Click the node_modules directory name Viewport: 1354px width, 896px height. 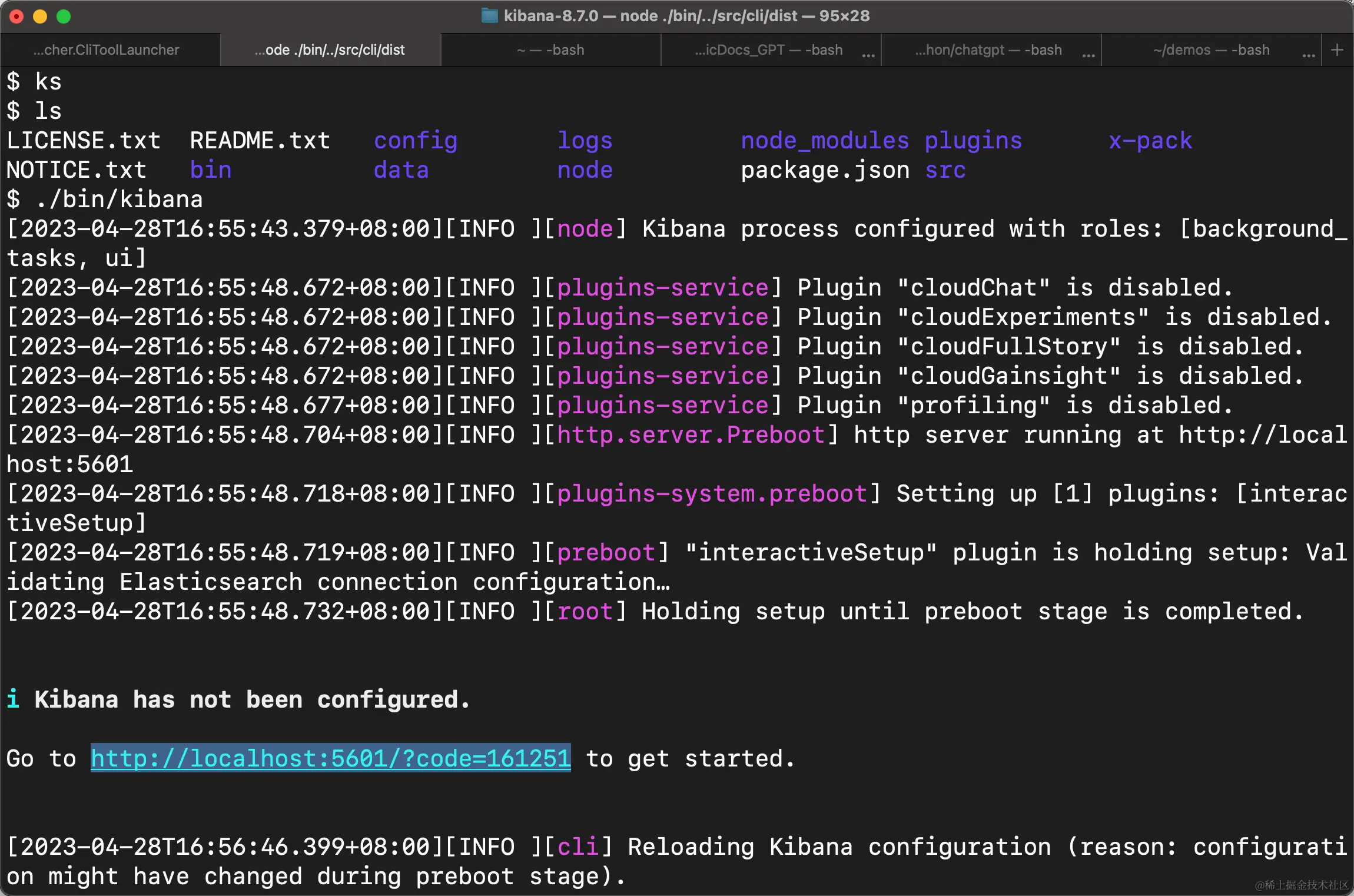tap(825, 141)
